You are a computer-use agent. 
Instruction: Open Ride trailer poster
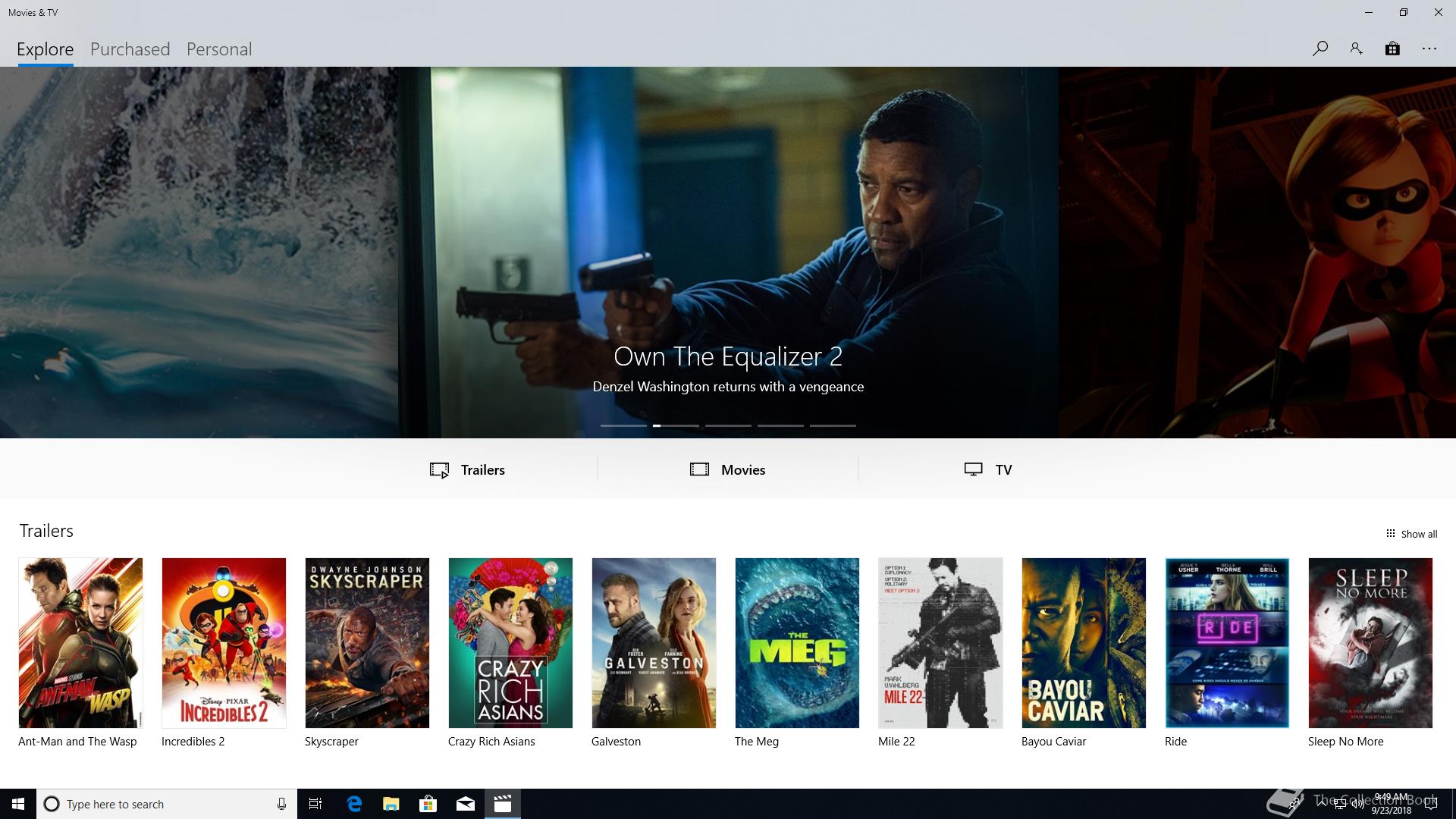point(1227,643)
